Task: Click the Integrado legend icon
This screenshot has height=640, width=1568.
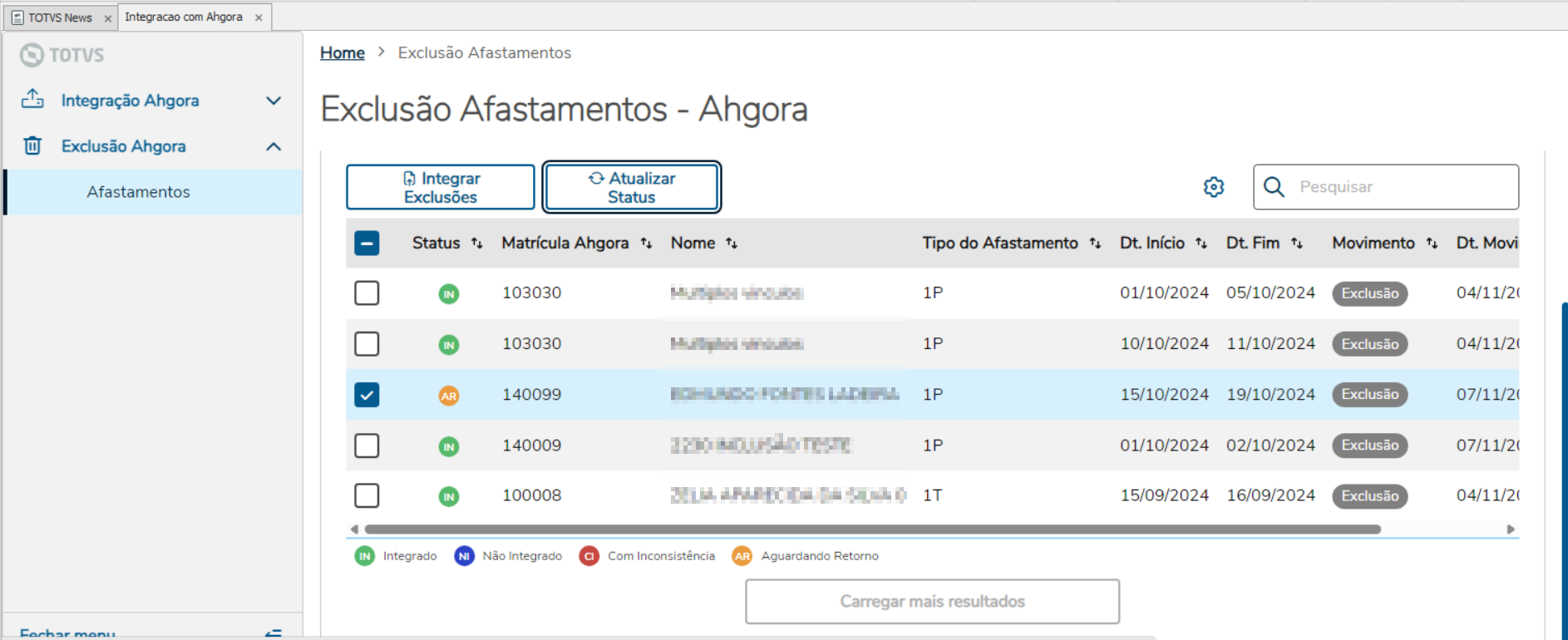Action: pos(365,556)
